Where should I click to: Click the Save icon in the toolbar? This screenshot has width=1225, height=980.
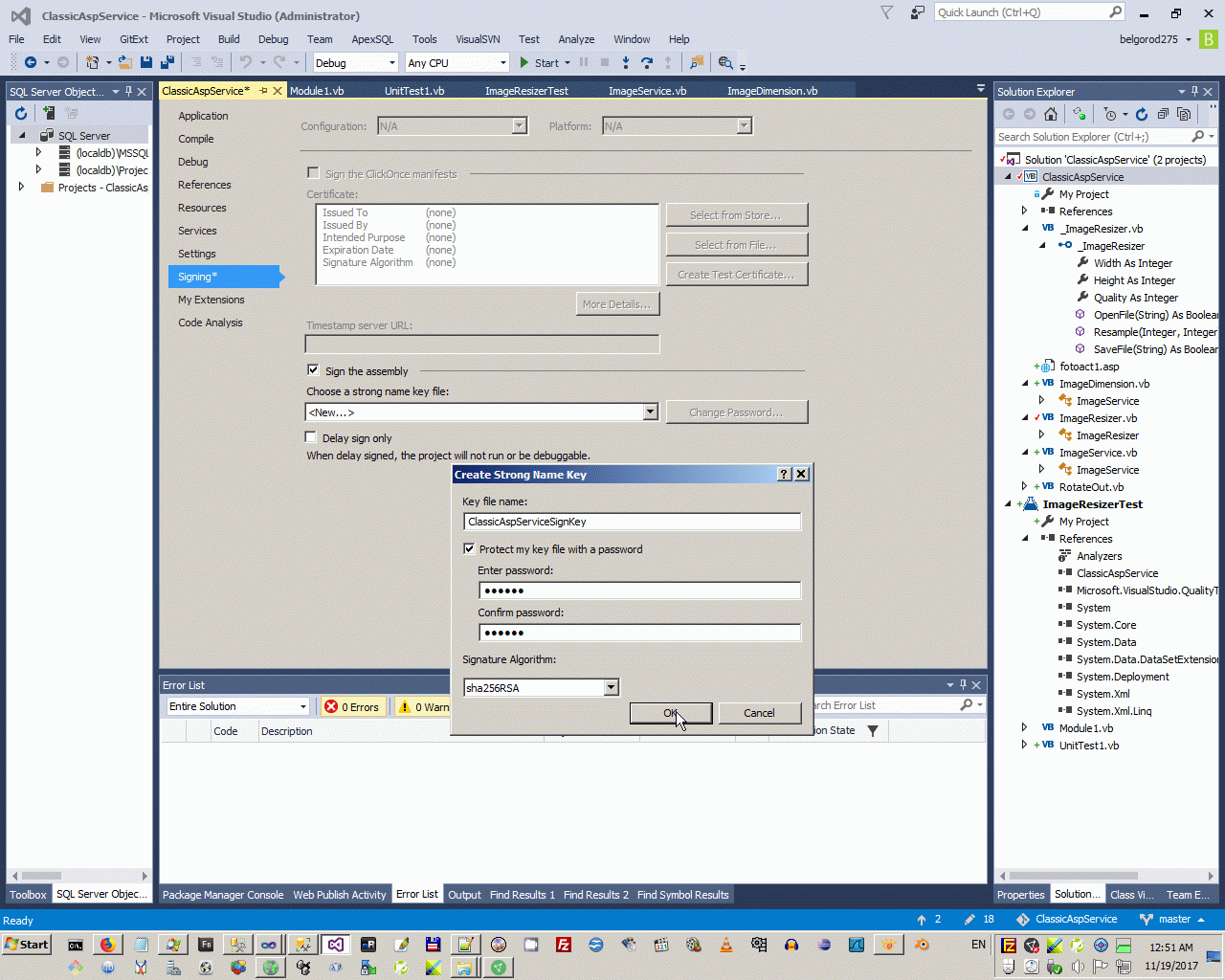pos(146,62)
